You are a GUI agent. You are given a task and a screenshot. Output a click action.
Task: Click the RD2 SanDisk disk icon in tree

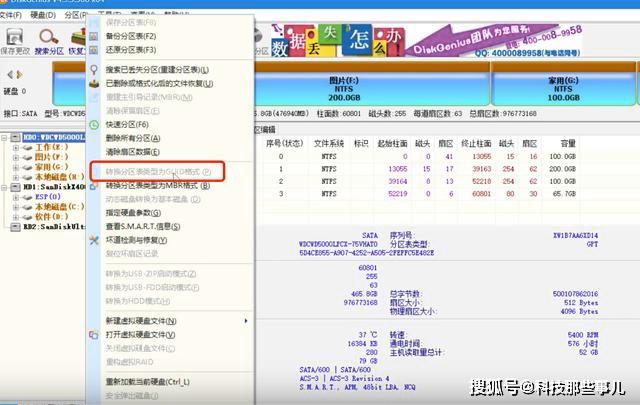(16, 227)
